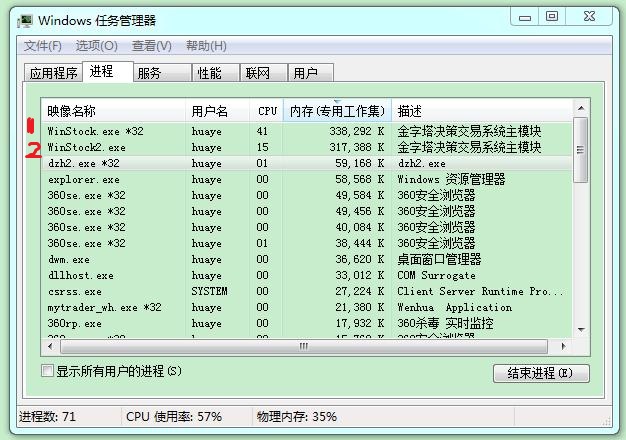626x440 pixels.
Task: Open the 文件(F) menu
Action: tap(42, 46)
